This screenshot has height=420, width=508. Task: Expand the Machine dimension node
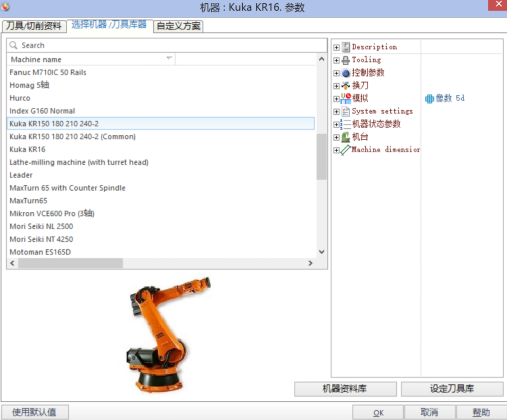coord(336,150)
